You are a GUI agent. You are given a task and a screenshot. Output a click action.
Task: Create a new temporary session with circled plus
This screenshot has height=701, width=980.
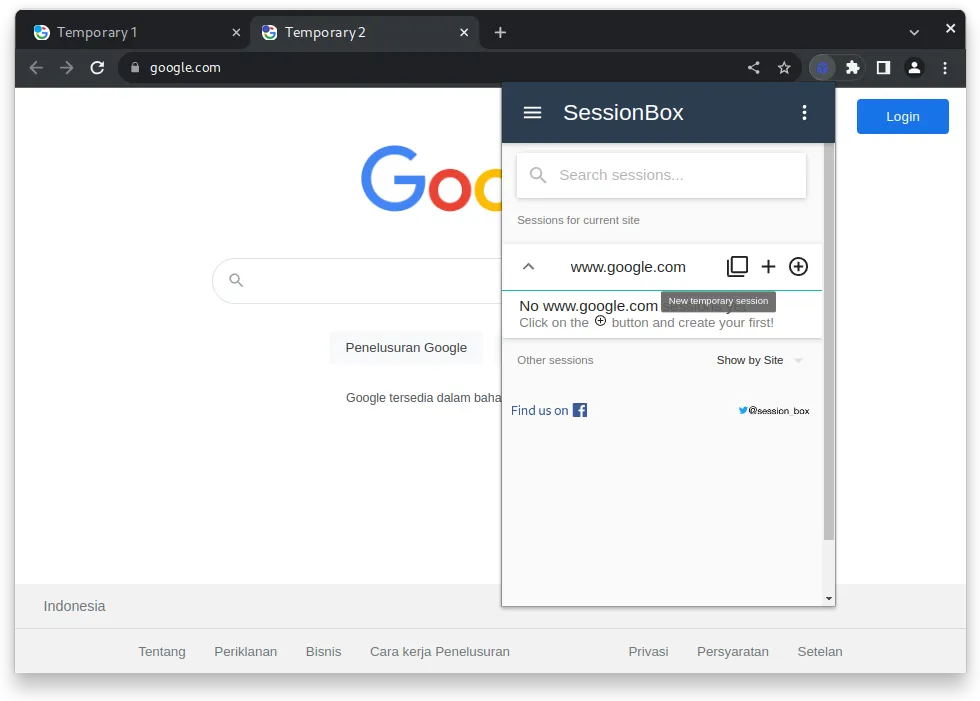798,266
